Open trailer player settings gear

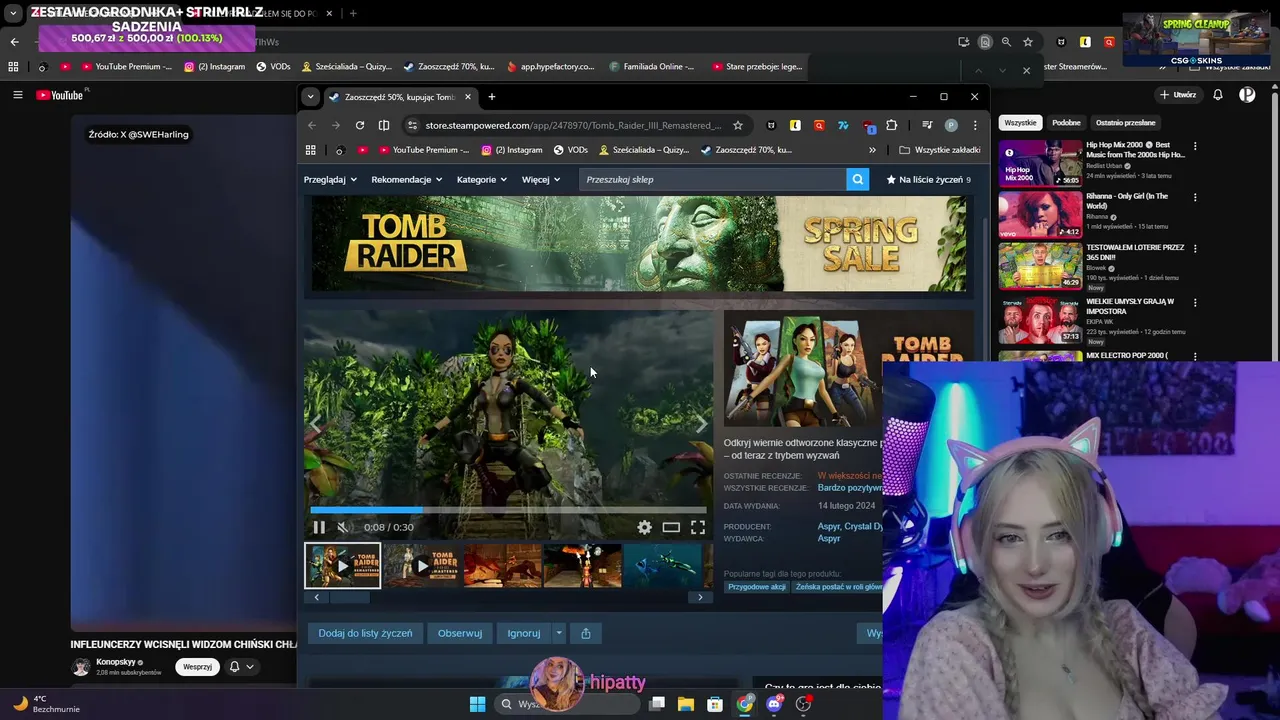pyautogui.click(x=645, y=527)
